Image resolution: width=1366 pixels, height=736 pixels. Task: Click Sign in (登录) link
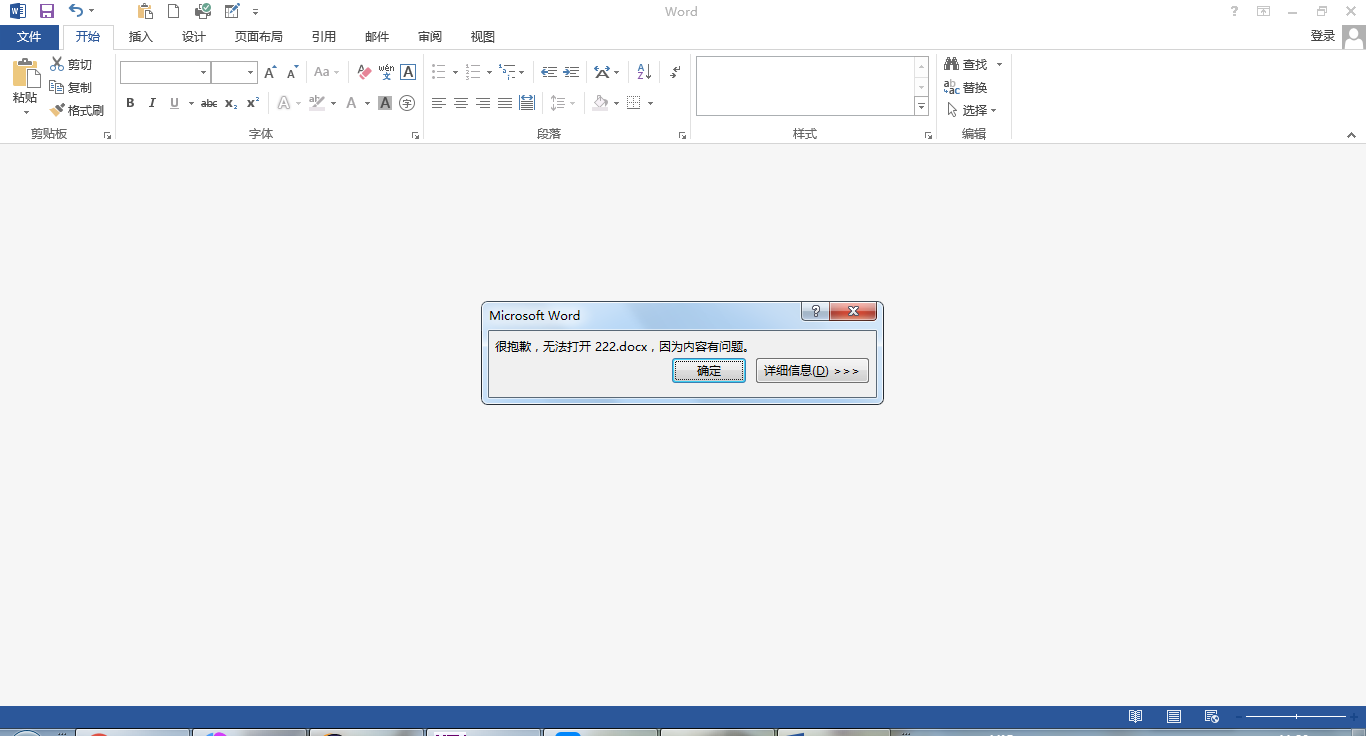pyautogui.click(x=1323, y=36)
